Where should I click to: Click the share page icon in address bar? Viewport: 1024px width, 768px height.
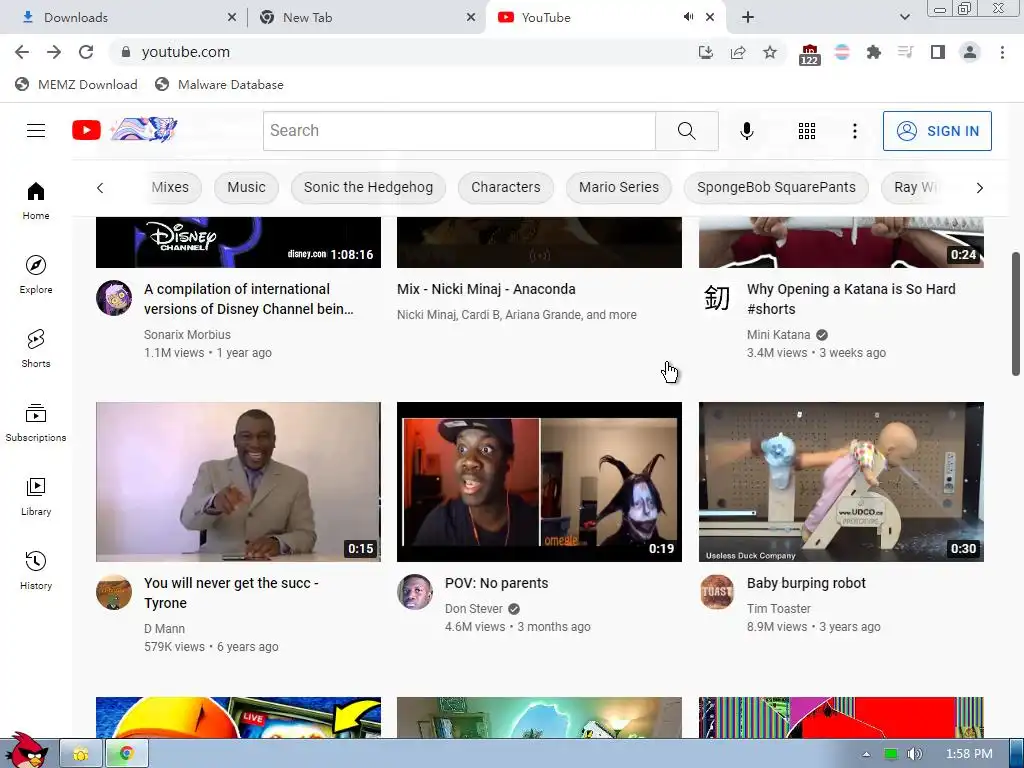(x=738, y=52)
